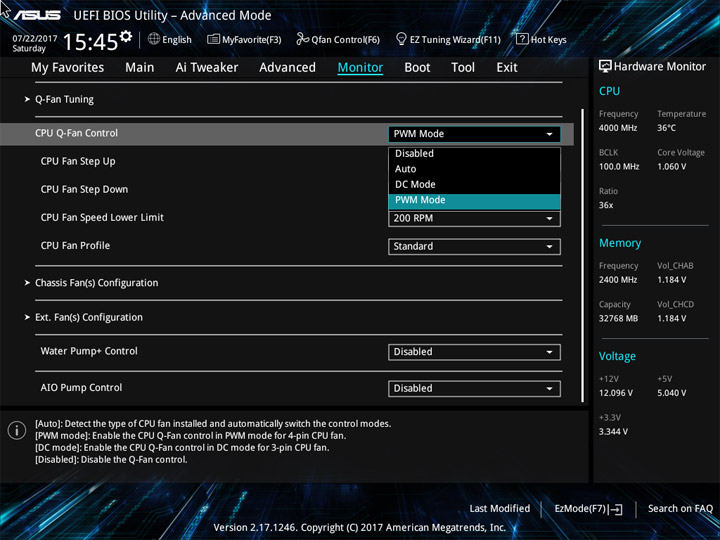
Task: Click the settings list vertical scrollbar
Action: (x=583, y=255)
